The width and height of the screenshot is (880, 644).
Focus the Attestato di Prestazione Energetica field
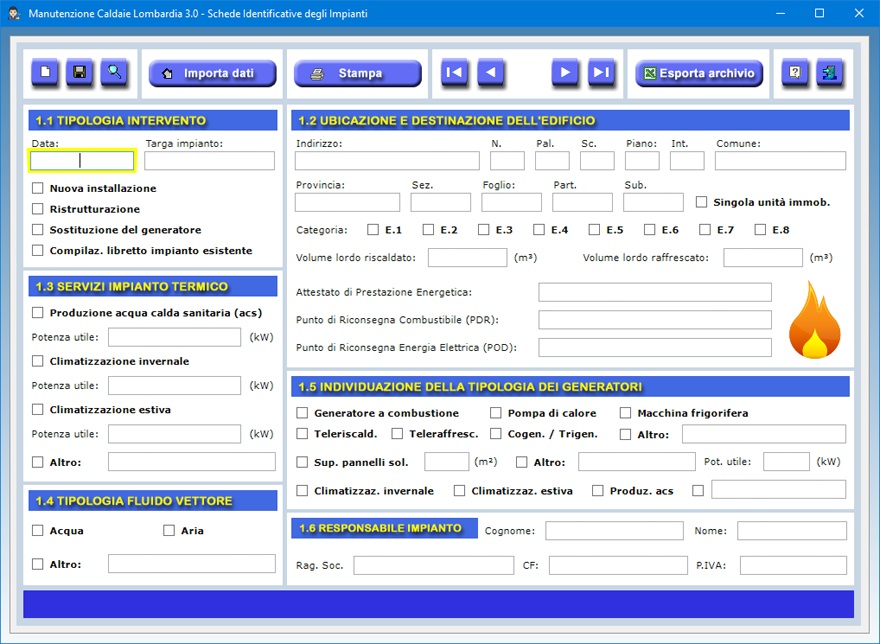click(x=655, y=292)
